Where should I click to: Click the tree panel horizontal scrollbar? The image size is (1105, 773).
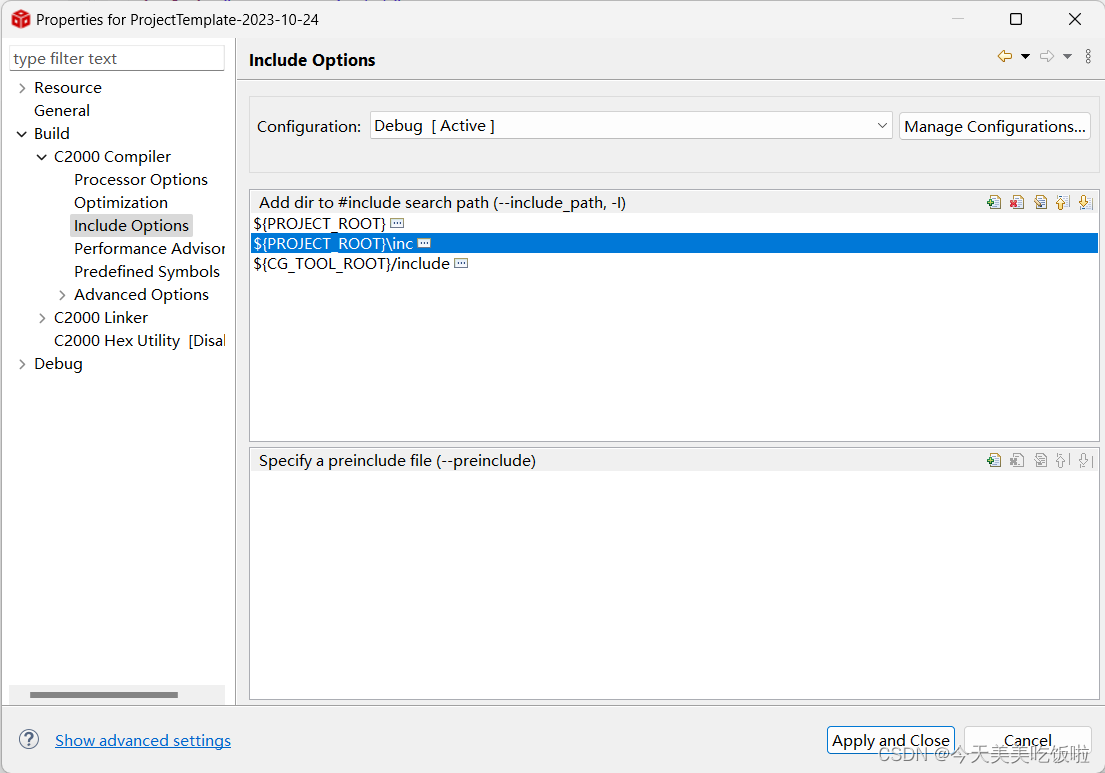(104, 695)
